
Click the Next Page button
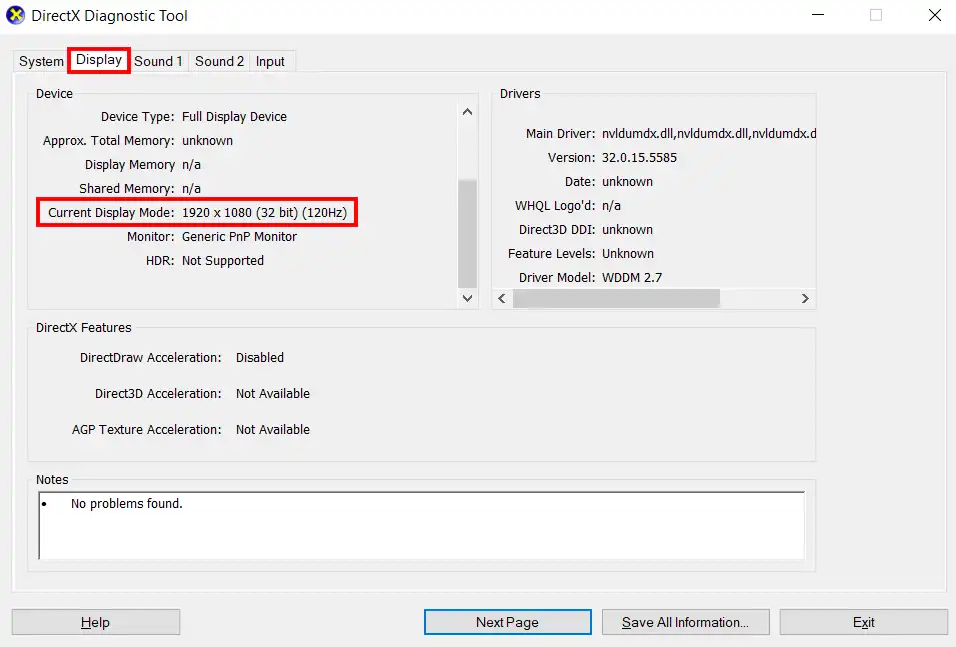507,621
